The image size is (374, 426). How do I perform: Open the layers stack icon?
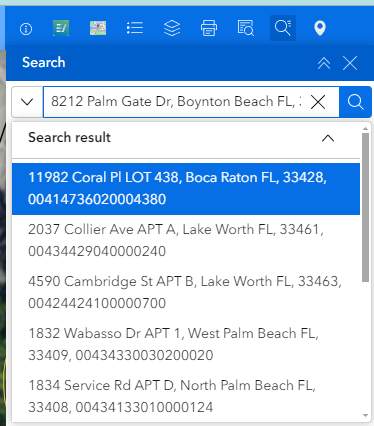point(172,28)
